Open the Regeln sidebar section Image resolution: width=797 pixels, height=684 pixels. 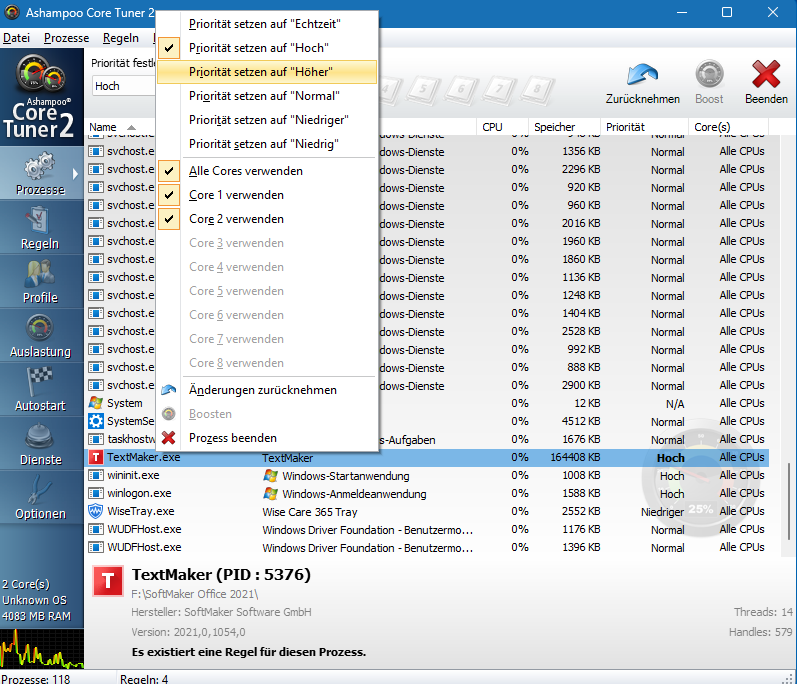41,228
